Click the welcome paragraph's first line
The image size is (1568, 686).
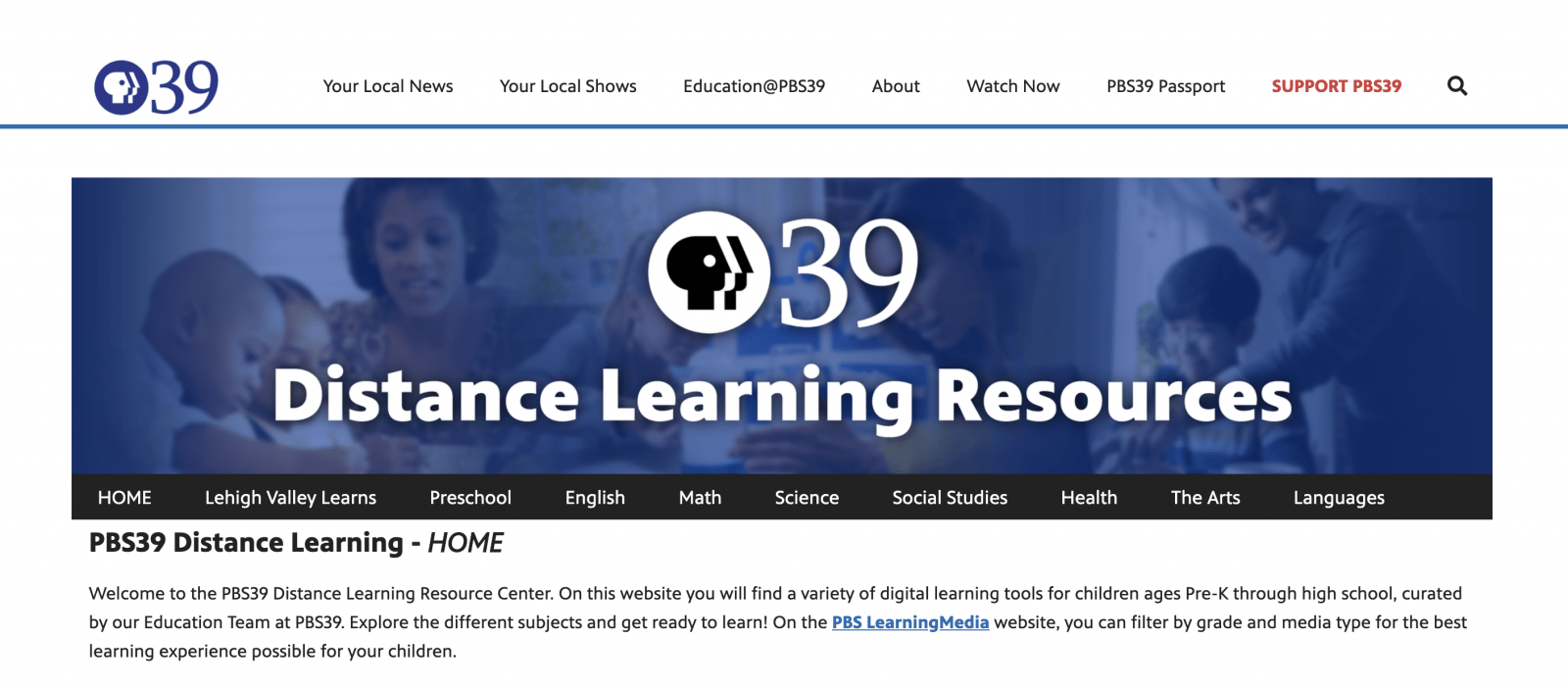(775, 594)
